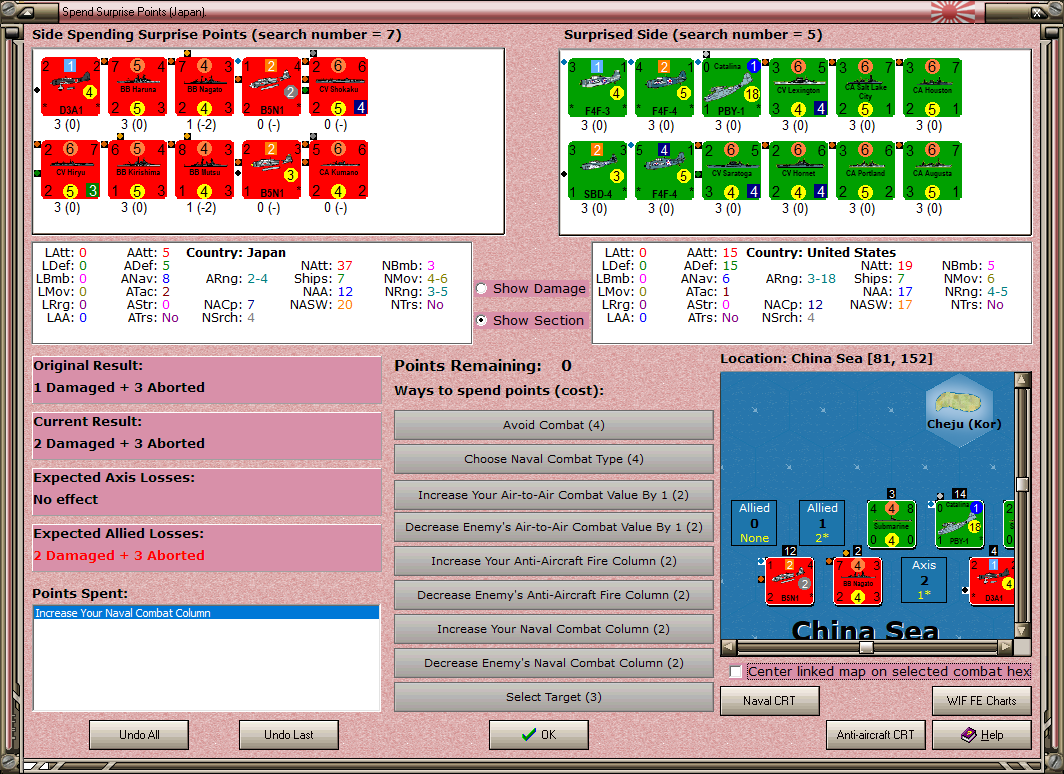Select the spent-points list entry Increase Your Naval Combat Column
The width and height of the screenshot is (1064, 774).
pos(206,613)
